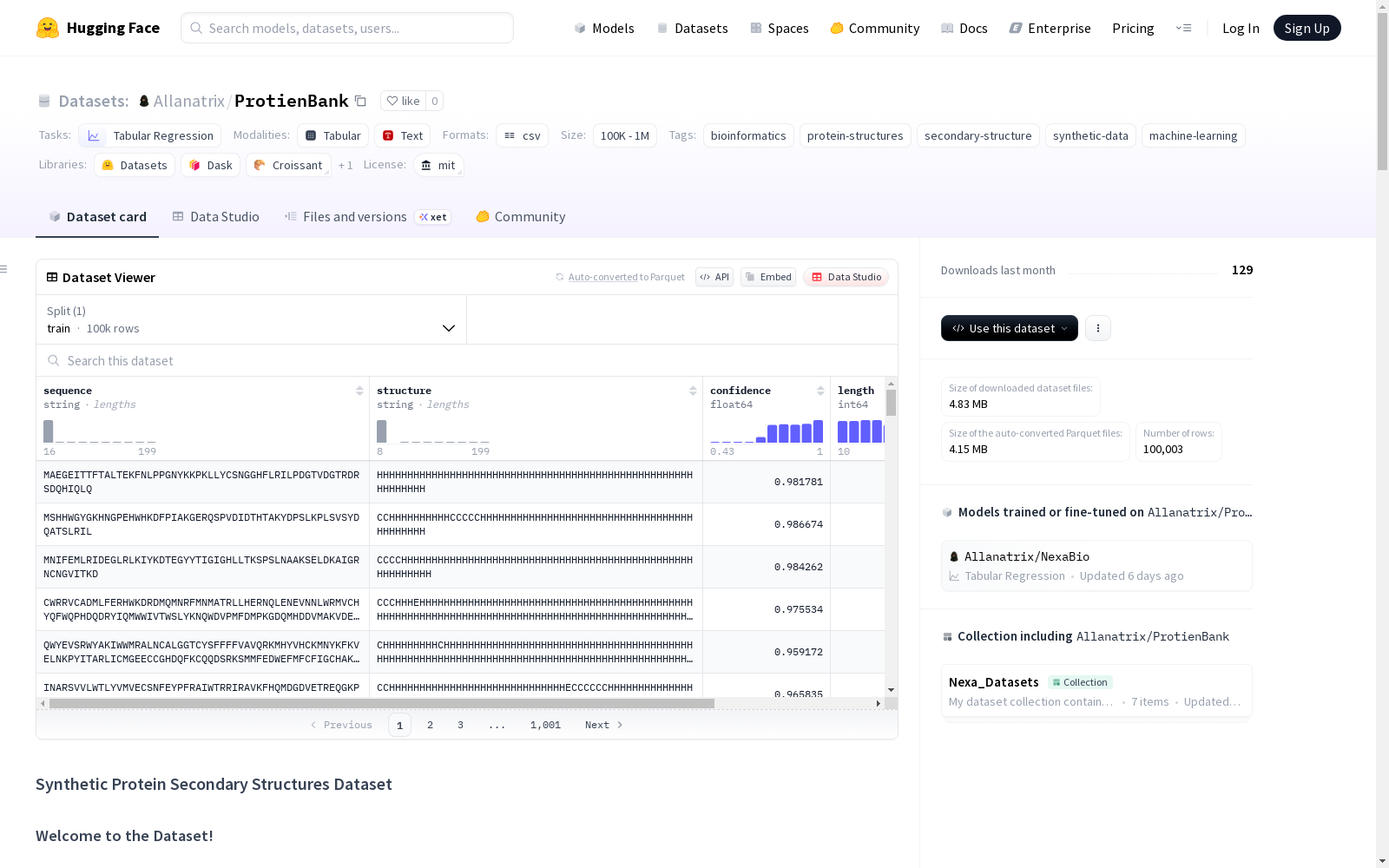The image size is (1389, 868).
Task: Open Datasets in the top navigation
Action: (692, 28)
